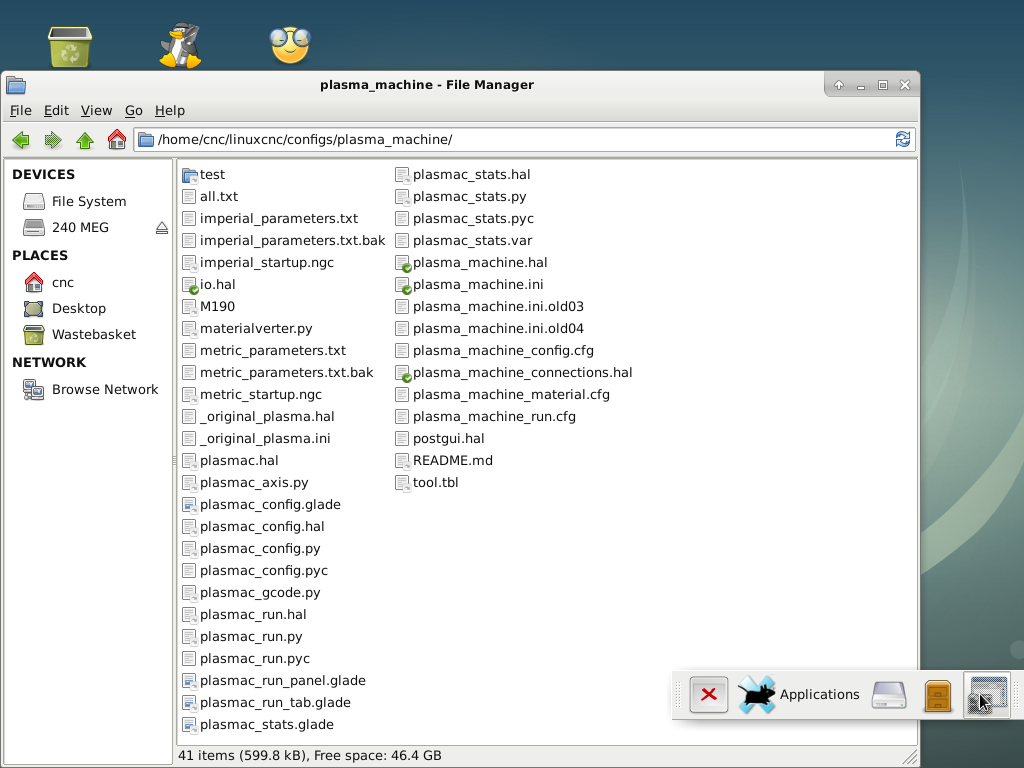Select metric_startup.ngc
Viewport: 1024px width, 768px height.
[261, 395]
